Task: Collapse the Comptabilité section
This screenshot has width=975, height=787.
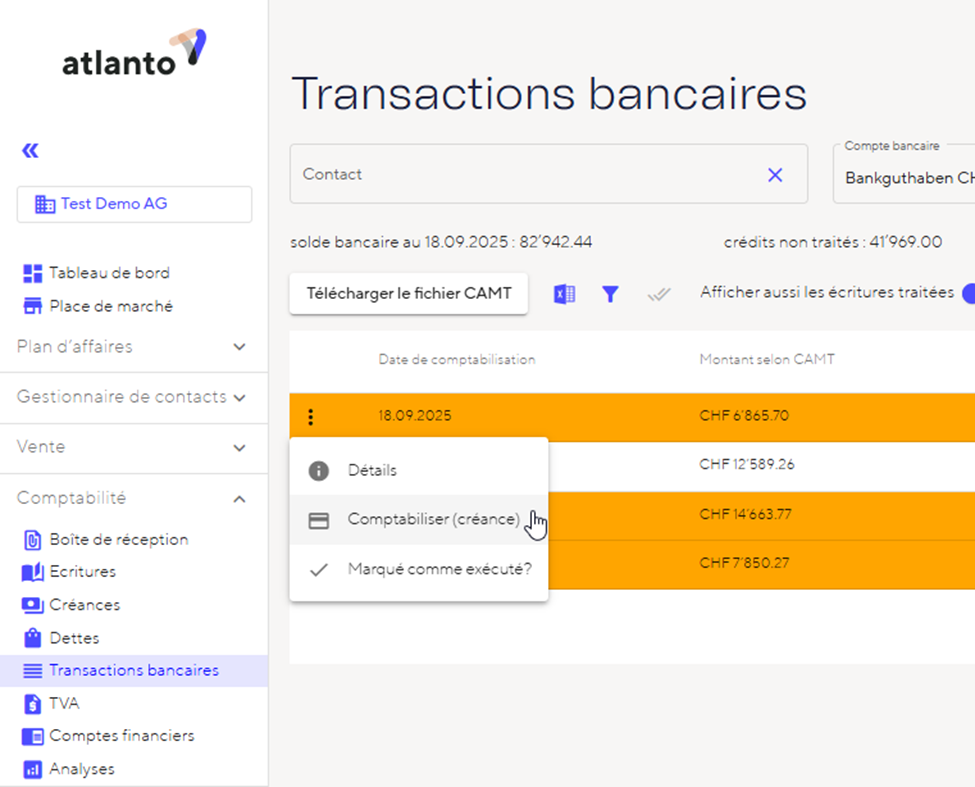Action: [x=239, y=498]
